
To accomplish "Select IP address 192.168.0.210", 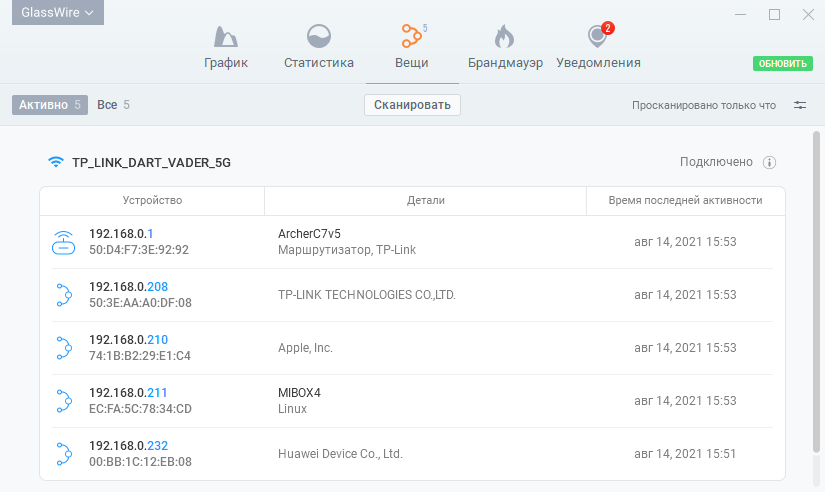I will [128, 340].
